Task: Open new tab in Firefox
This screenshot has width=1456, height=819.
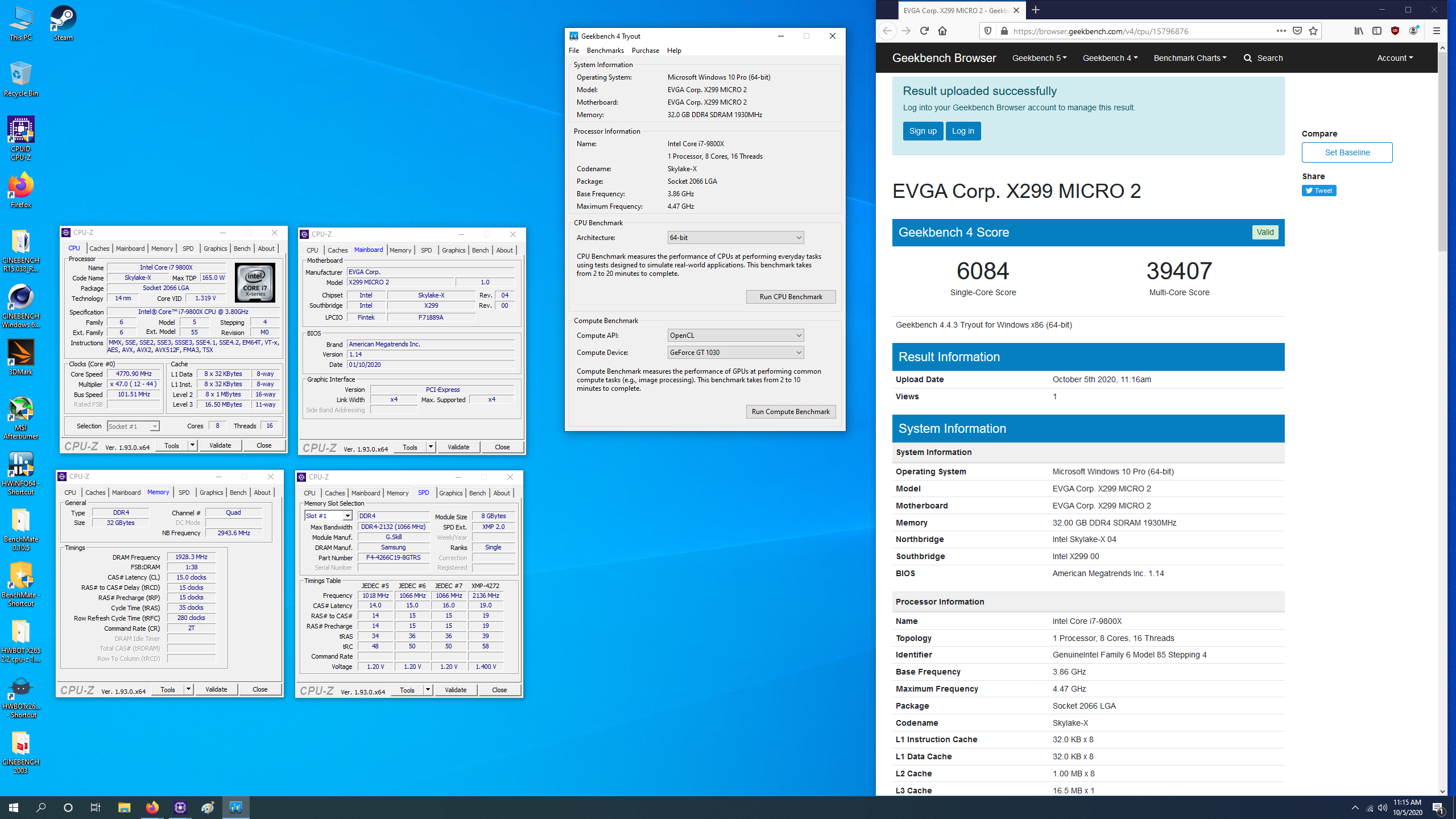Action: pos(1036,10)
